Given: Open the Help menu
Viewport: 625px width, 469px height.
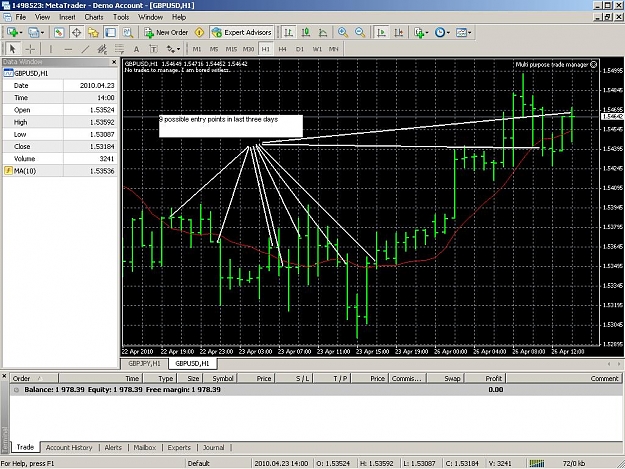Looking at the screenshot, I should point(179,17).
